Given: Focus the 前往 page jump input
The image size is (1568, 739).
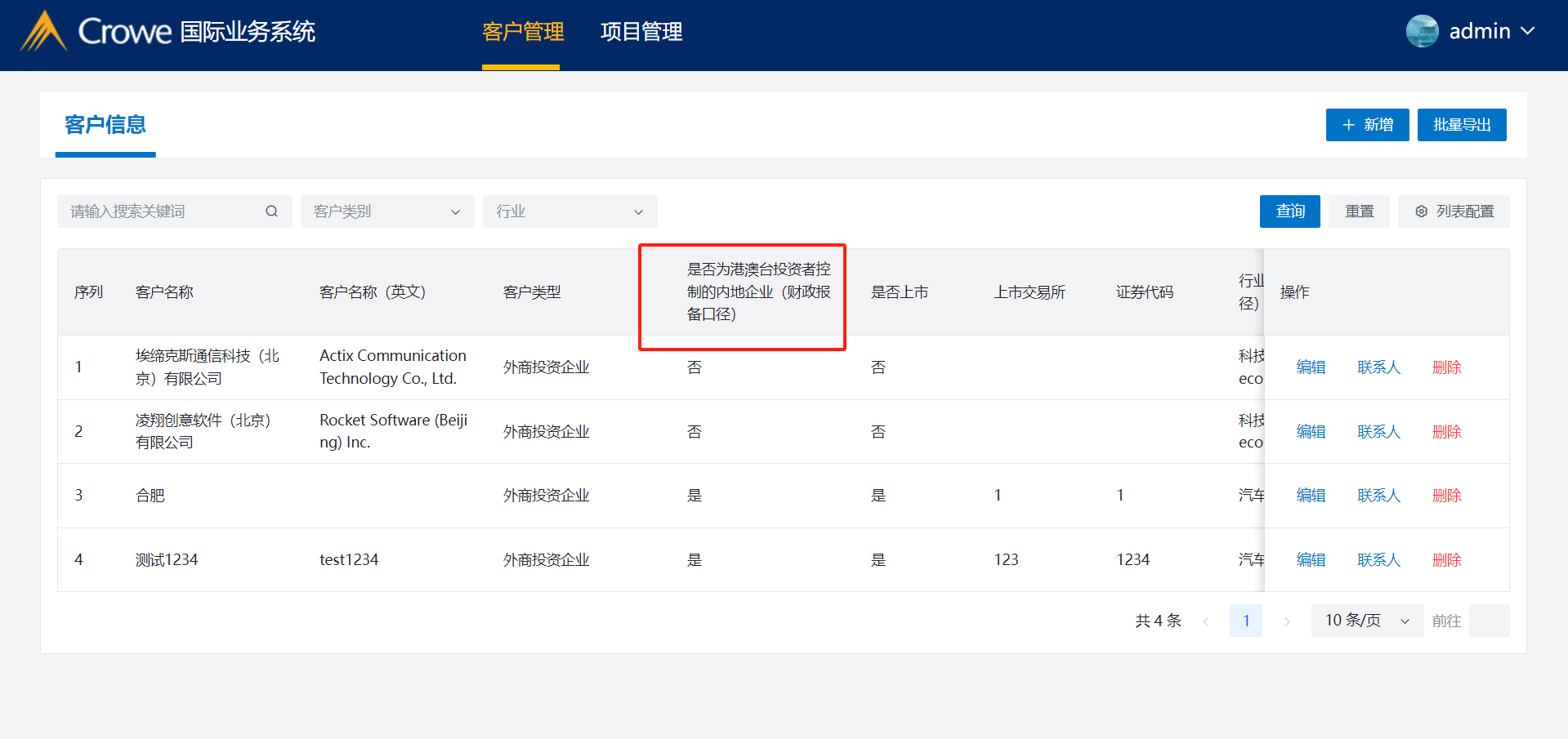Looking at the screenshot, I should pyautogui.click(x=1489, y=621).
